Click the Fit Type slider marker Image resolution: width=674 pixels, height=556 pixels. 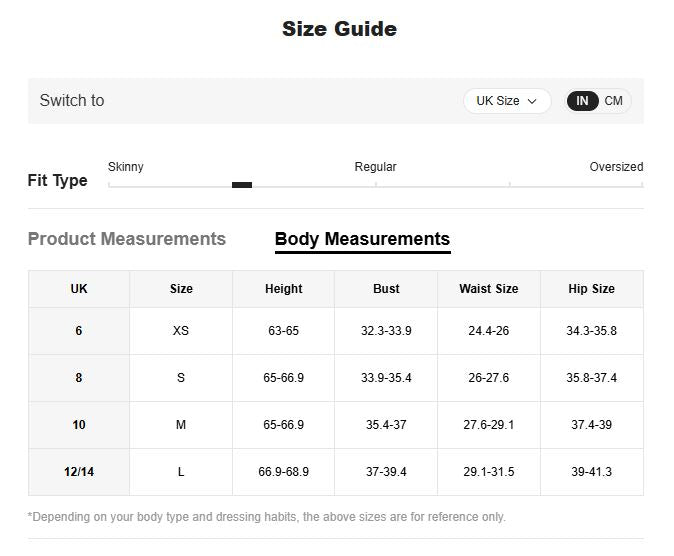tap(242, 185)
